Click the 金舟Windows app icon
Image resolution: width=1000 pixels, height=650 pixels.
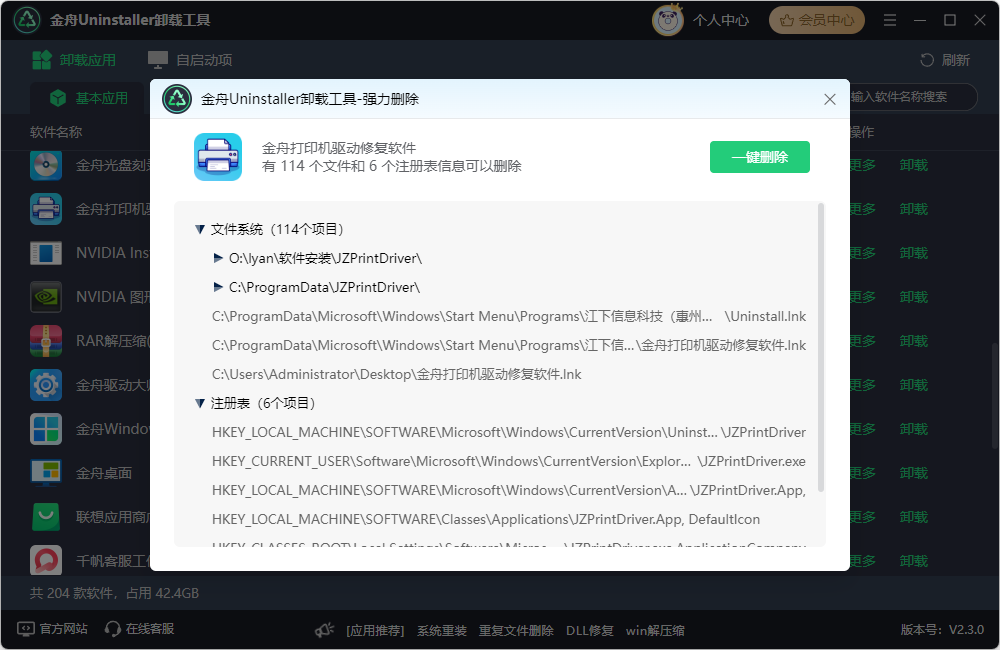tap(46, 429)
